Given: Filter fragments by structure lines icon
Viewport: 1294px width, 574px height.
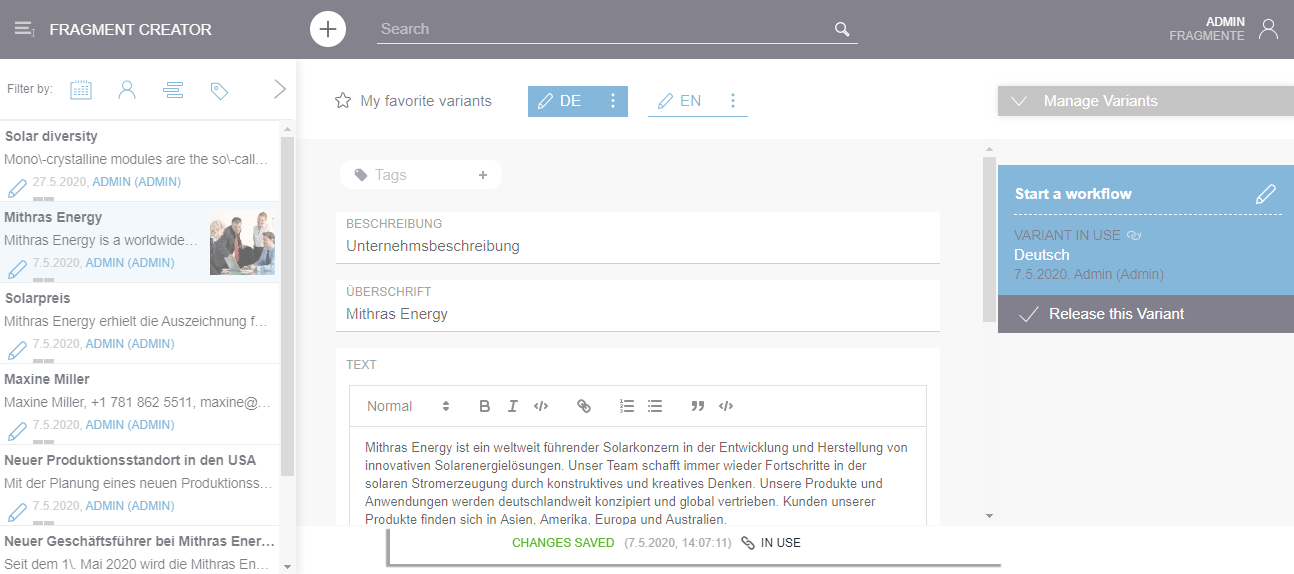Looking at the screenshot, I should 173,90.
